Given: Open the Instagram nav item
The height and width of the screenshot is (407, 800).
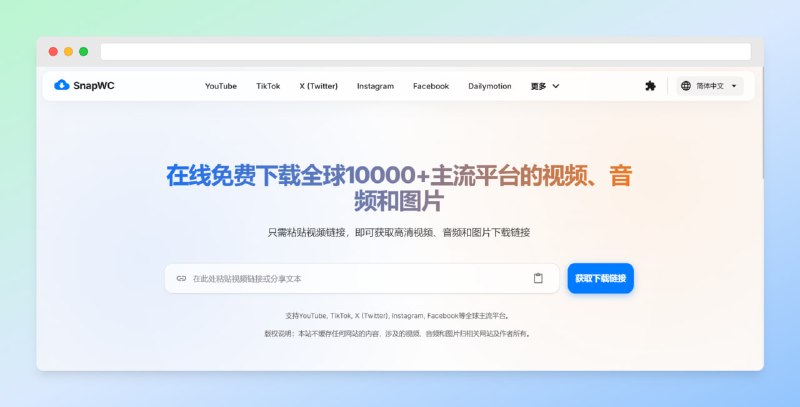Looking at the screenshot, I should [375, 86].
